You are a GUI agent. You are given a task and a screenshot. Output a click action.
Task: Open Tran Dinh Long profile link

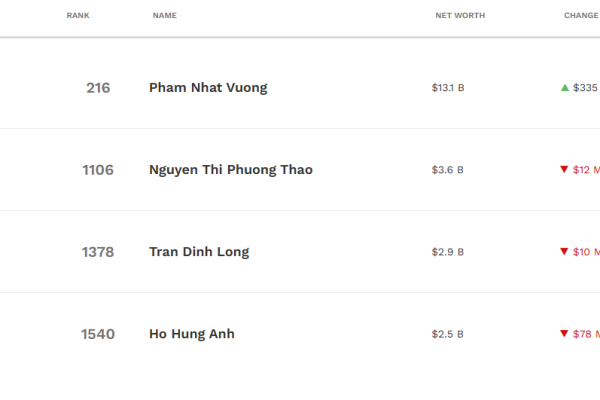tap(199, 252)
